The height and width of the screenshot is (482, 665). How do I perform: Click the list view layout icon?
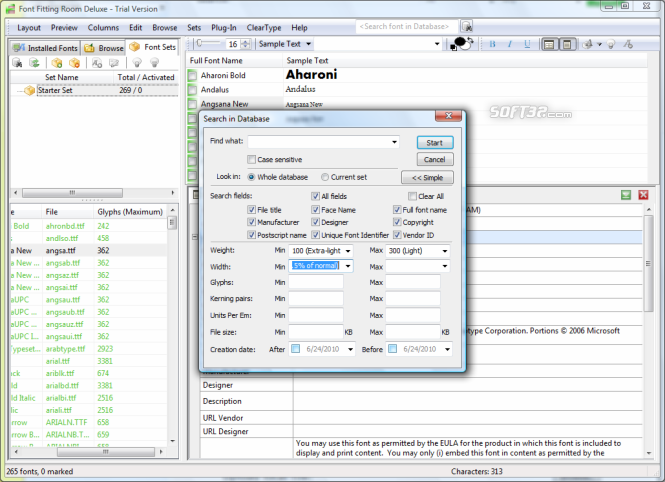coord(549,44)
